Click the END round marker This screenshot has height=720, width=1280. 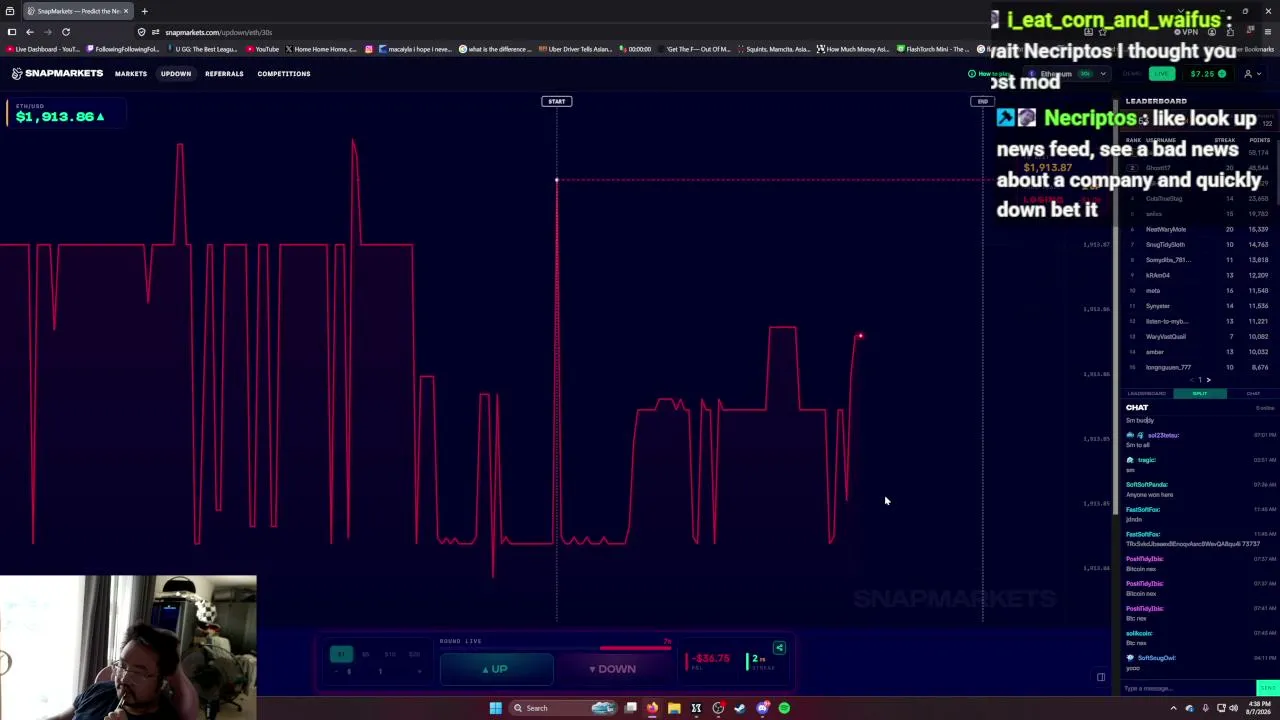982,101
